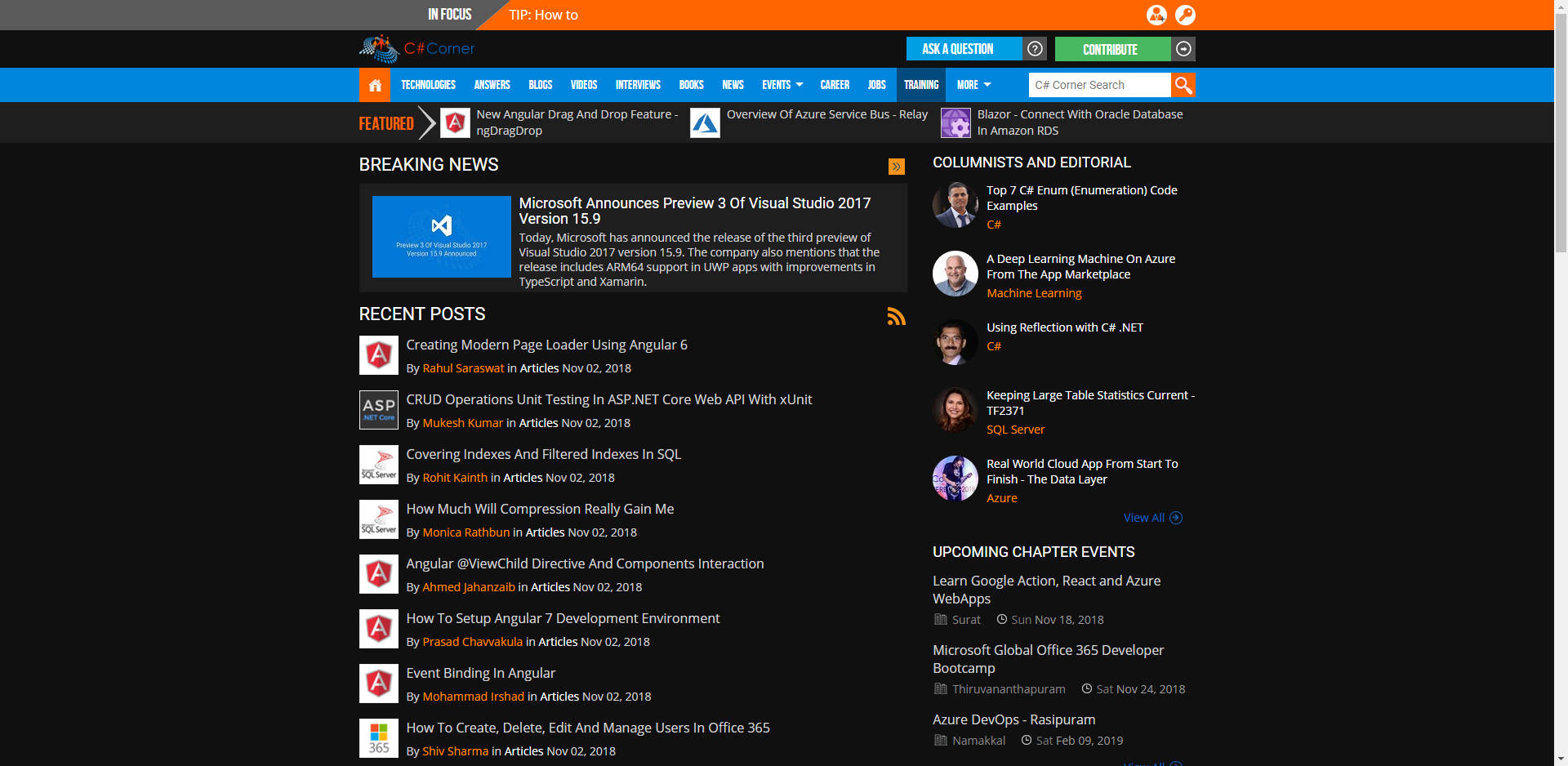Open Microsoft Global Office 365 Developer Bootcamp event
Viewport: 1568px width, 766px height.
point(1049,659)
